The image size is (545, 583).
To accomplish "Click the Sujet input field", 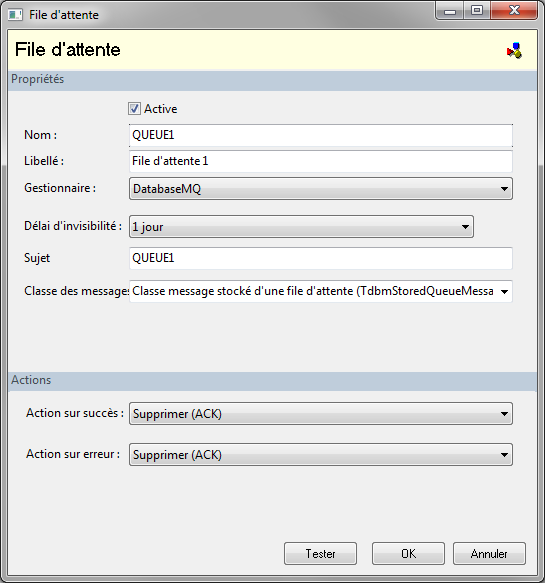I will [321, 258].
